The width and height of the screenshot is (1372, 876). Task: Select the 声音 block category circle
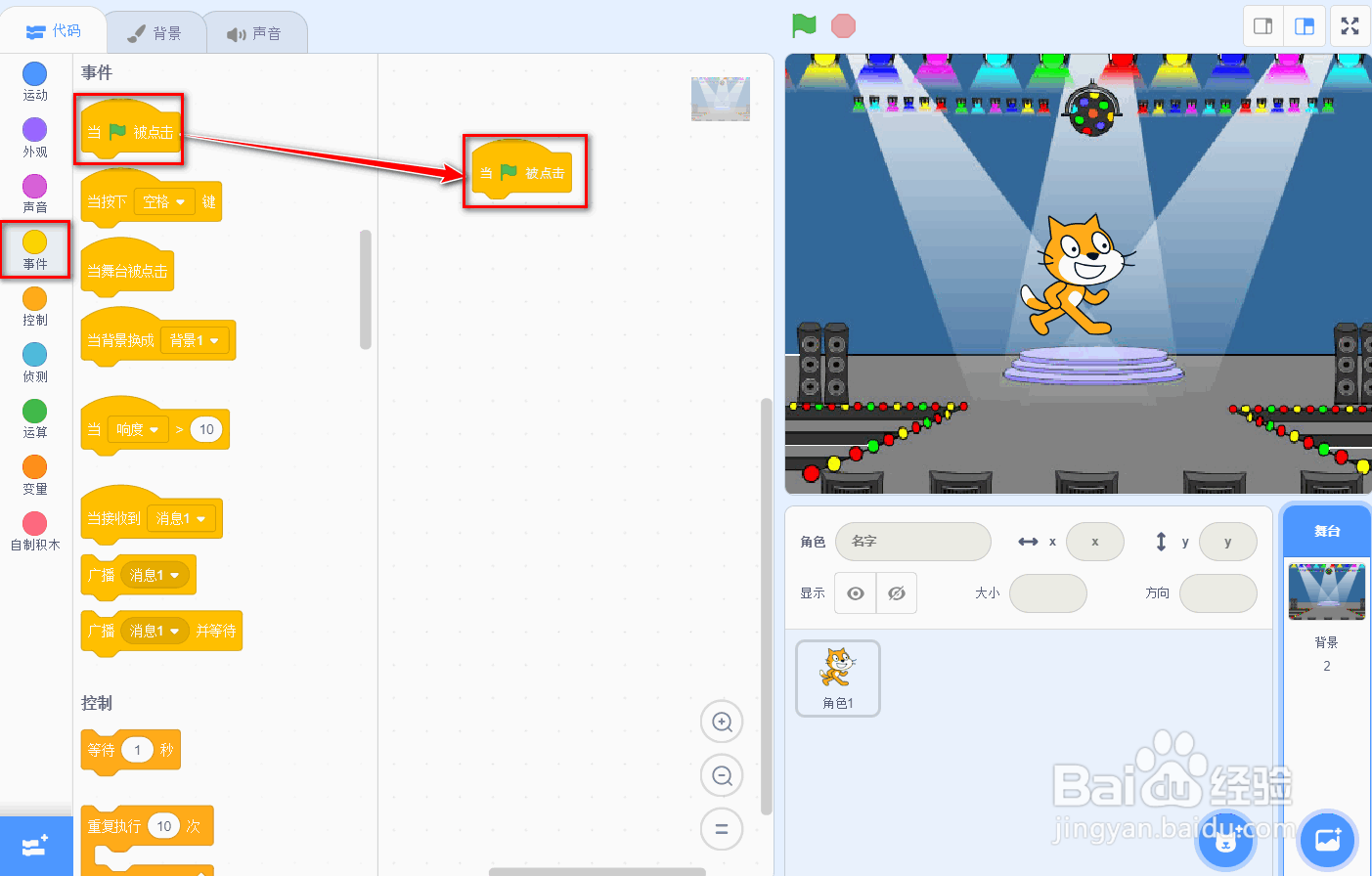(x=35, y=186)
